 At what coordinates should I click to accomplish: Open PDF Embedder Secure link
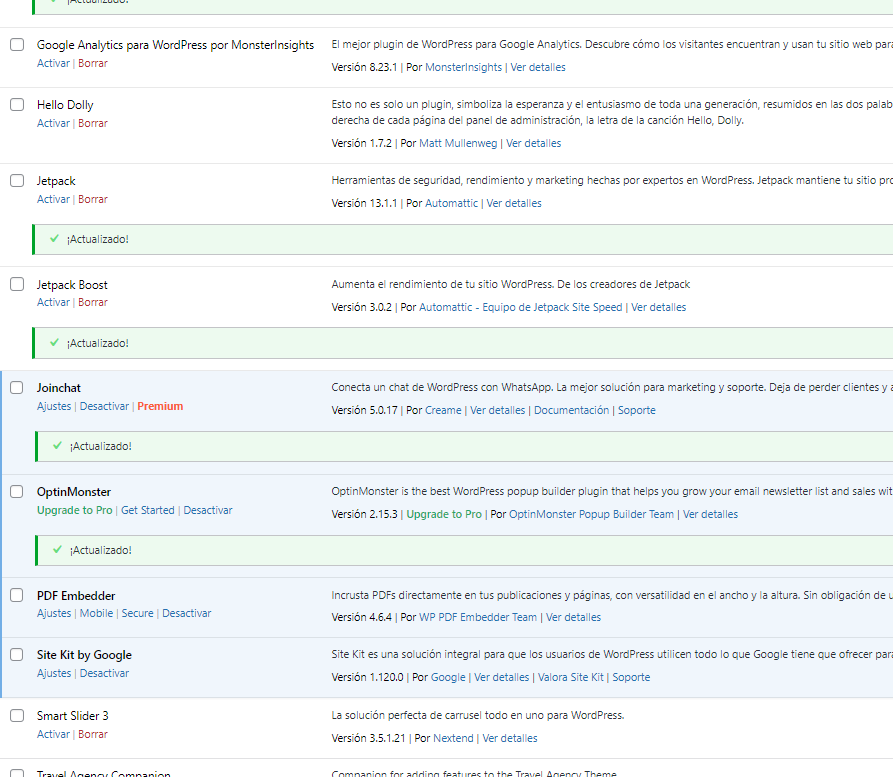(137, 613)
